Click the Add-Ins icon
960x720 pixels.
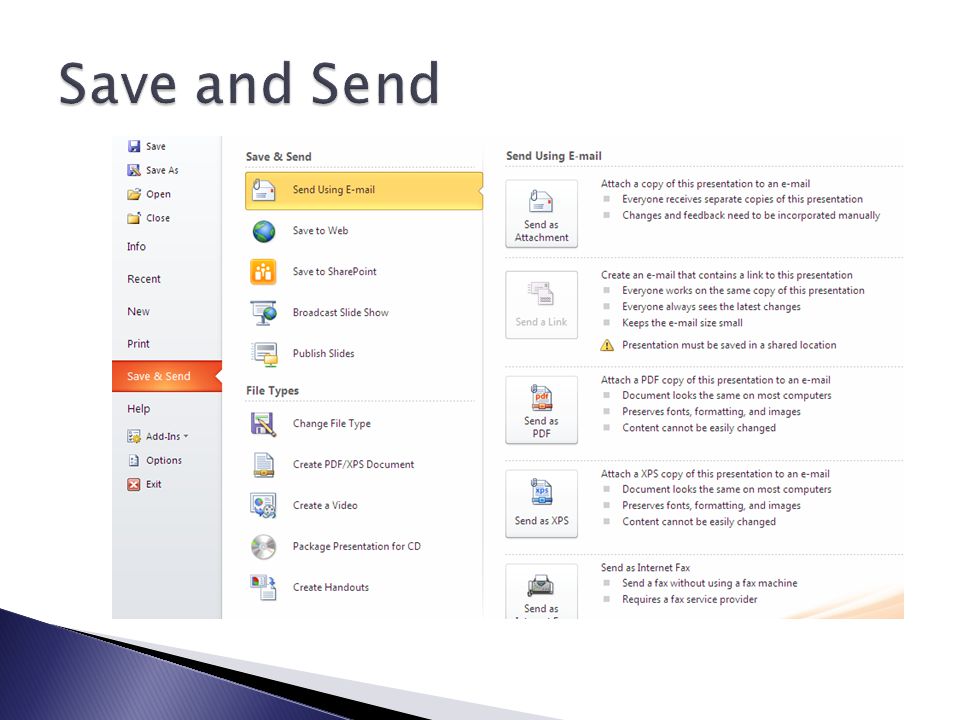(x=134, y=437)
